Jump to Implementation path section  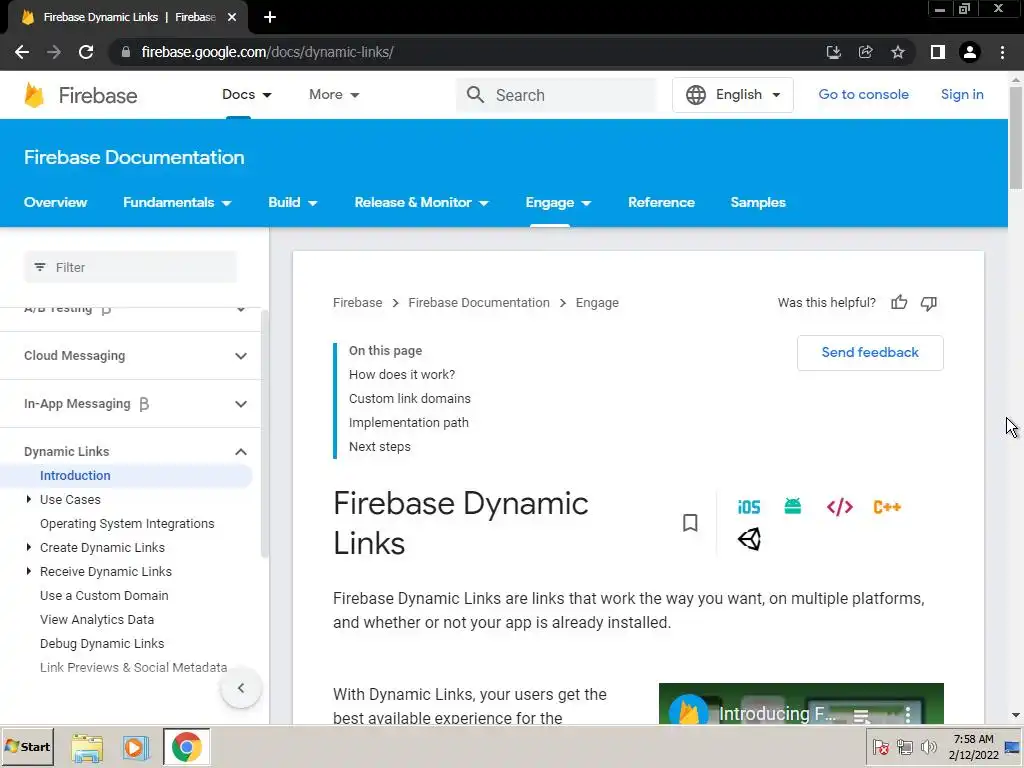pyautogui.click(x=408, y=423)
